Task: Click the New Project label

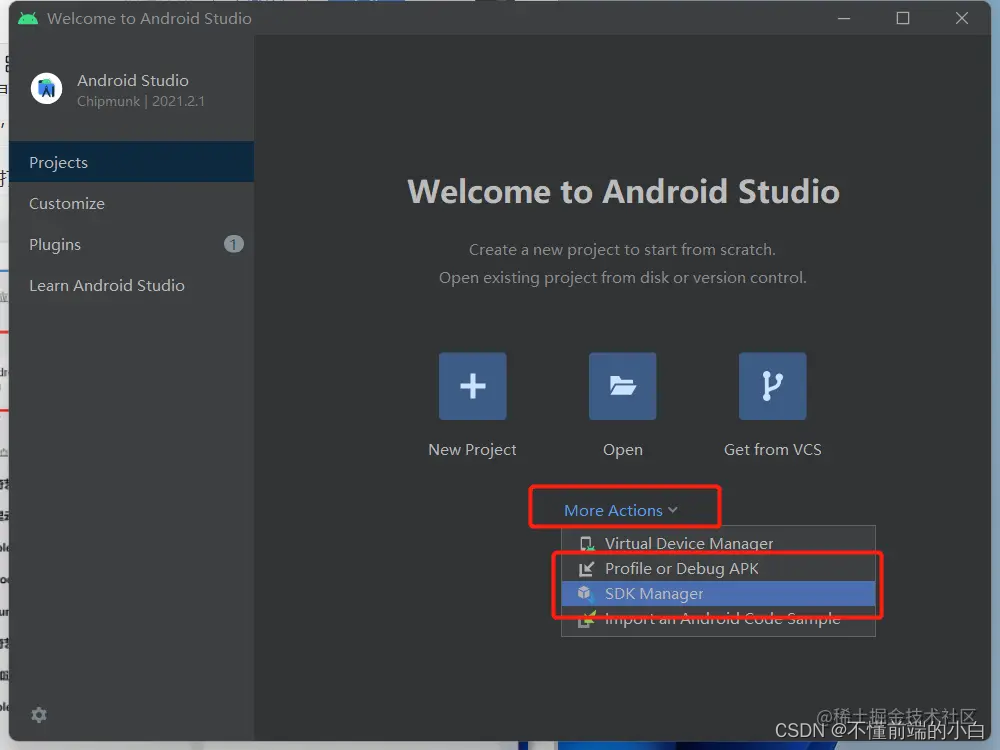Action: click(472, 450)
